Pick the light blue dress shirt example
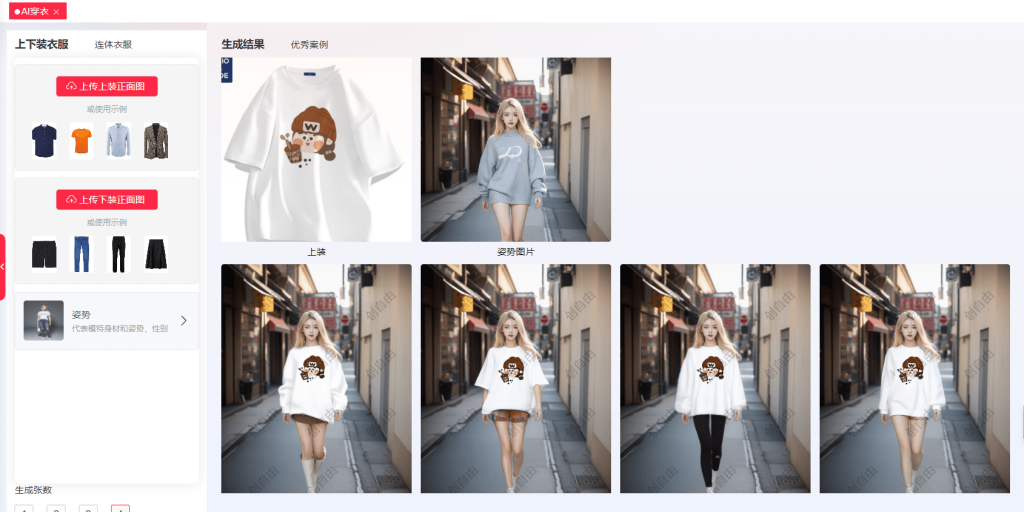The image size is (1024, 512). pos(118,141)
